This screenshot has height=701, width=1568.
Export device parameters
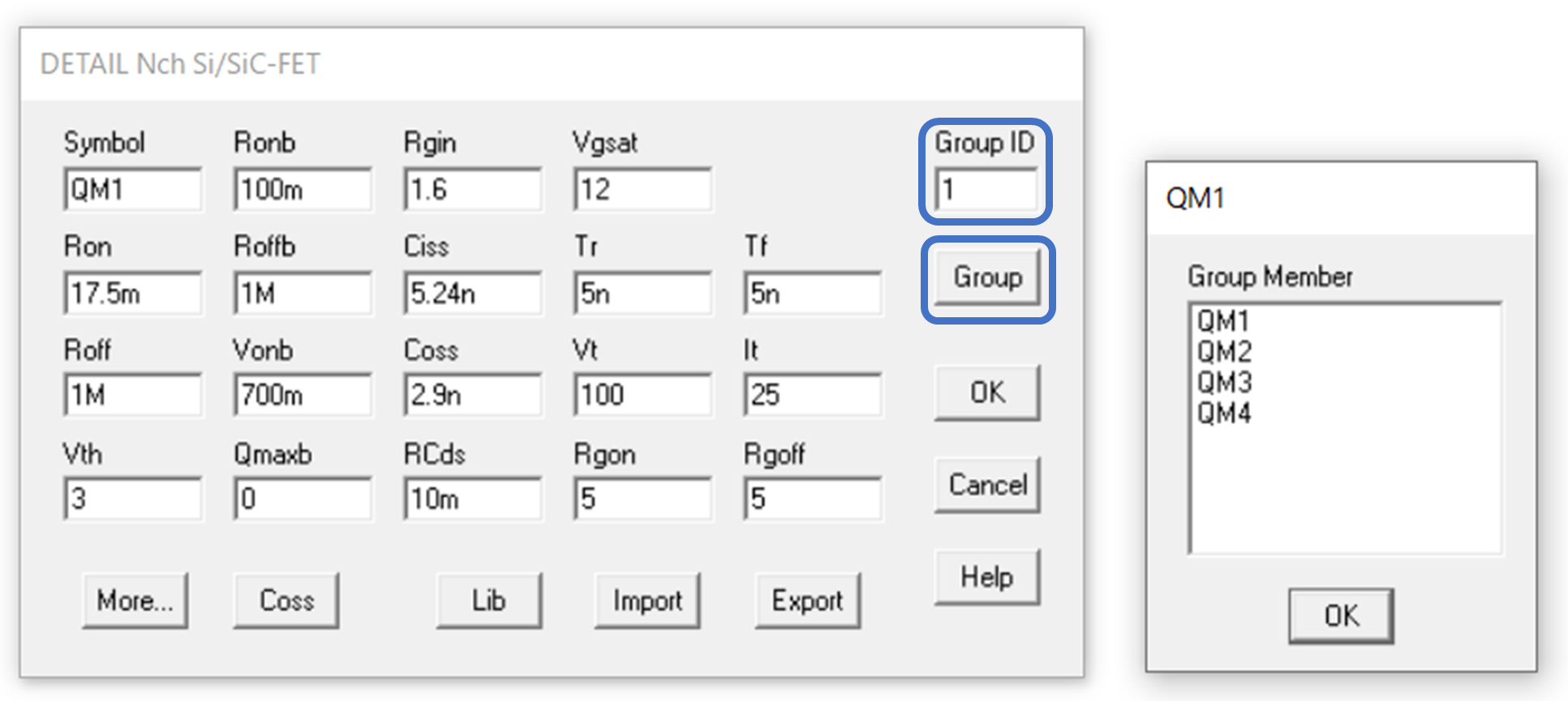(807, 600)
